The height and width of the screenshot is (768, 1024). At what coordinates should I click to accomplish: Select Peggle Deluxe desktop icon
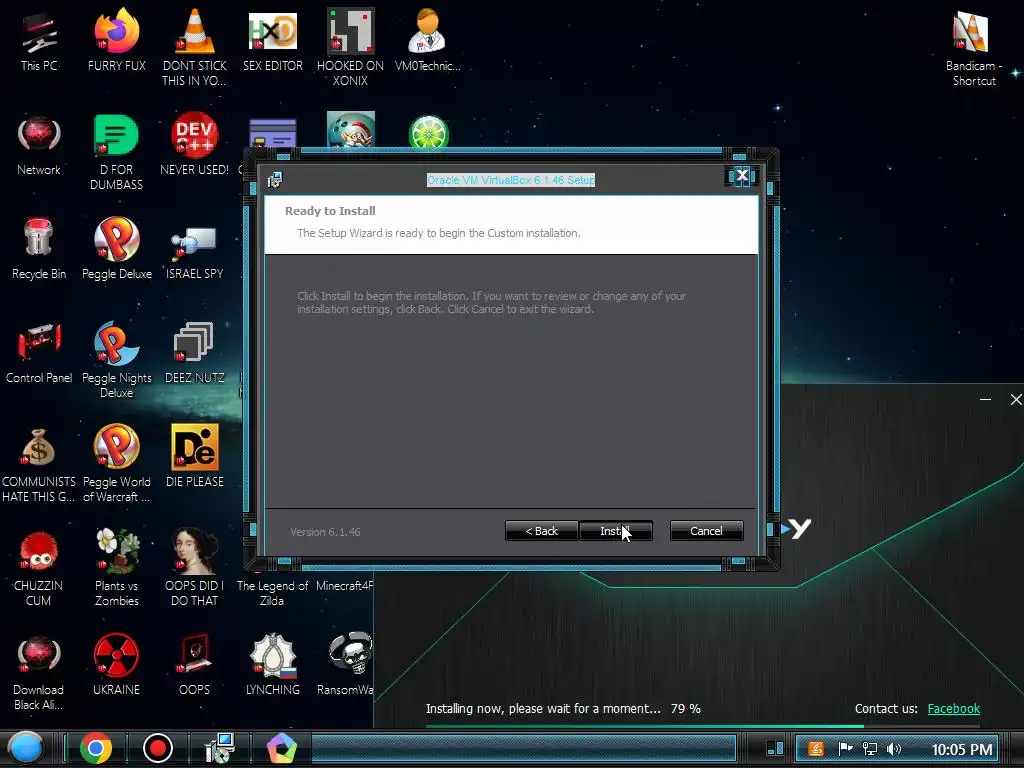coord(117,249)
